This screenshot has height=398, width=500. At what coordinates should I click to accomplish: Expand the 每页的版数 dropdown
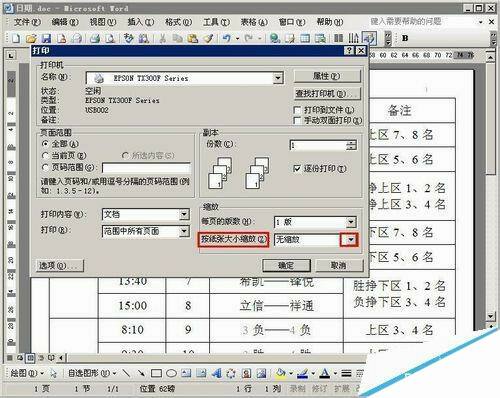click(351, 222)
